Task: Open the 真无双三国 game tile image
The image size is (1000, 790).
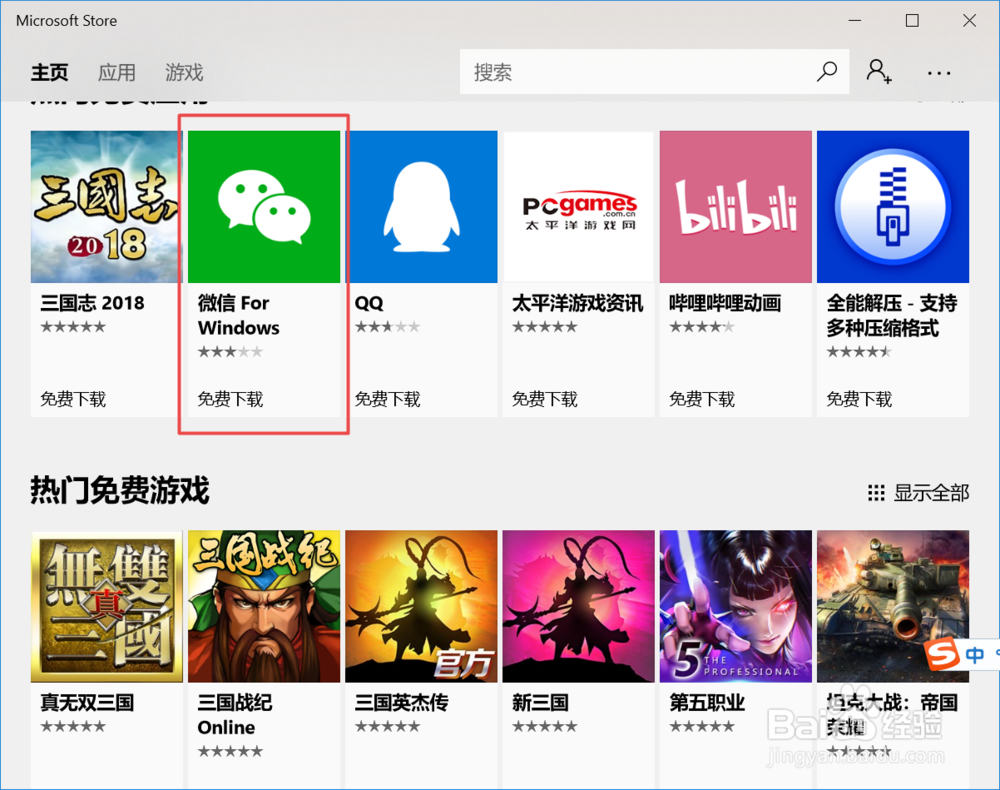Action: tap(107, 606)
